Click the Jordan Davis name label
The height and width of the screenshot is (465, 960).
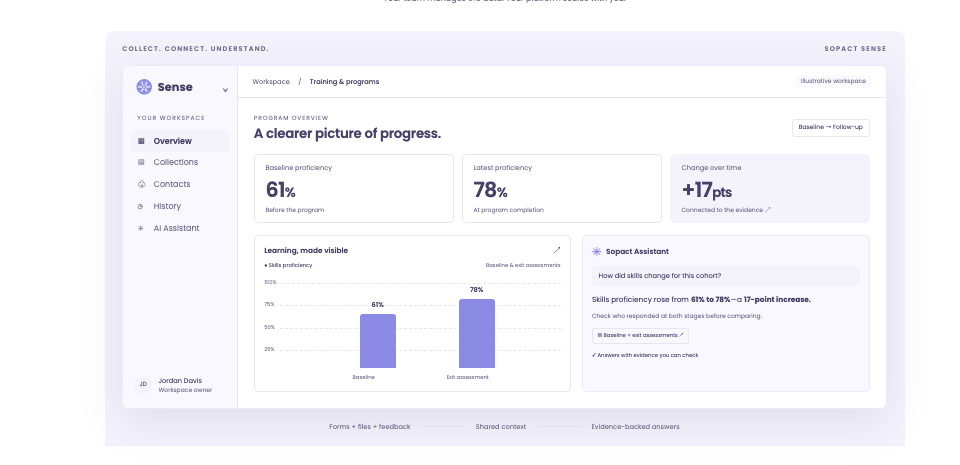(180, 381)
